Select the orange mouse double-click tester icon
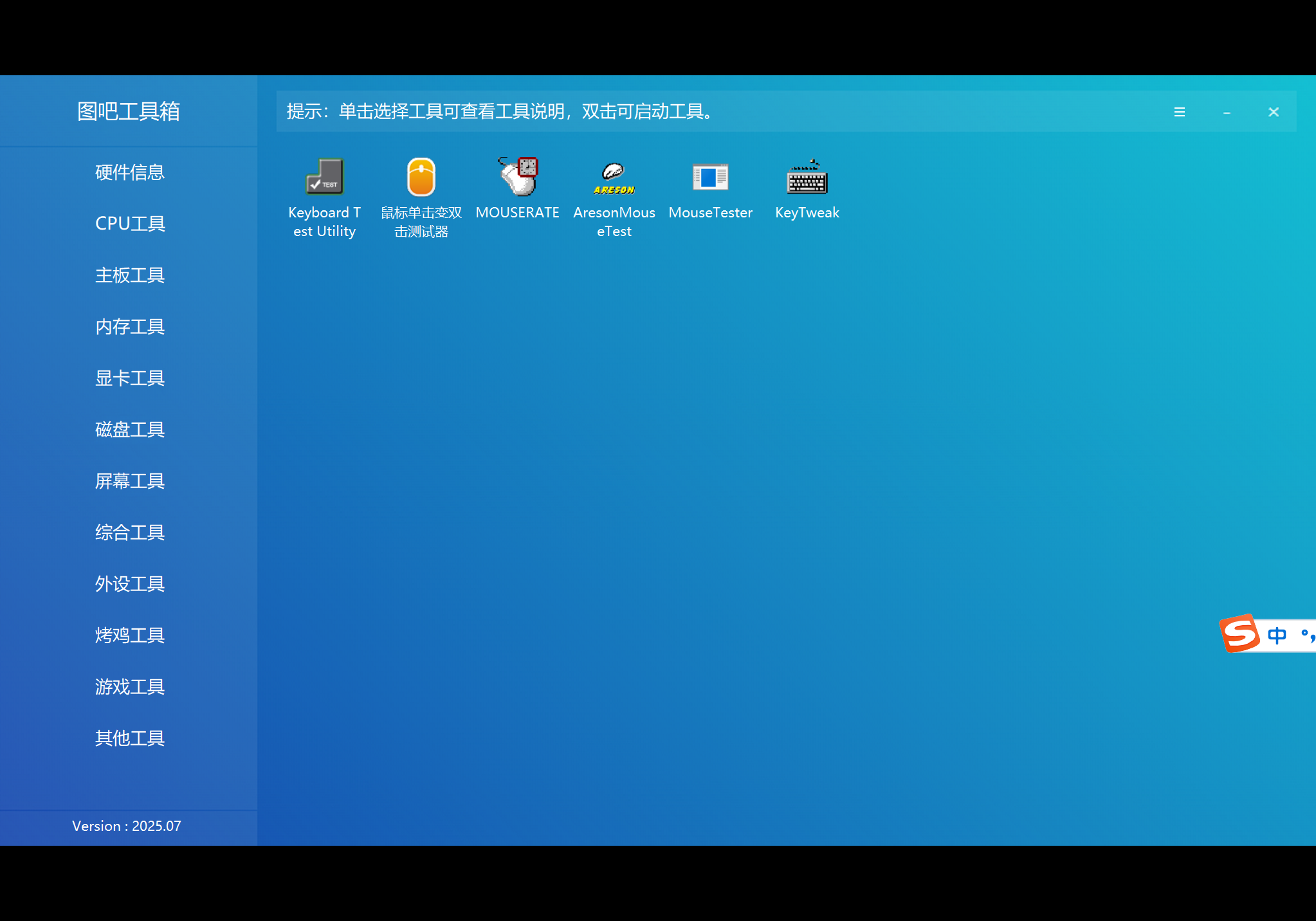The width and height of the screenshot is (1316, 921). point(421,177)
